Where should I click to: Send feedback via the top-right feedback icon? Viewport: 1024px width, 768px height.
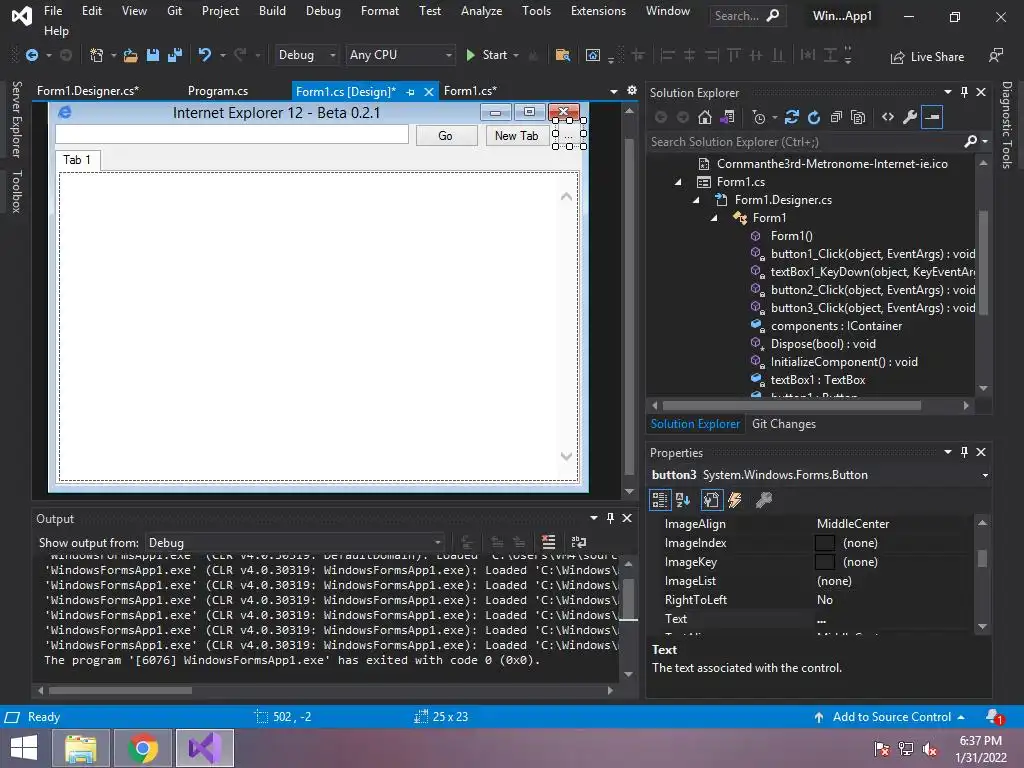click(996, 56)
